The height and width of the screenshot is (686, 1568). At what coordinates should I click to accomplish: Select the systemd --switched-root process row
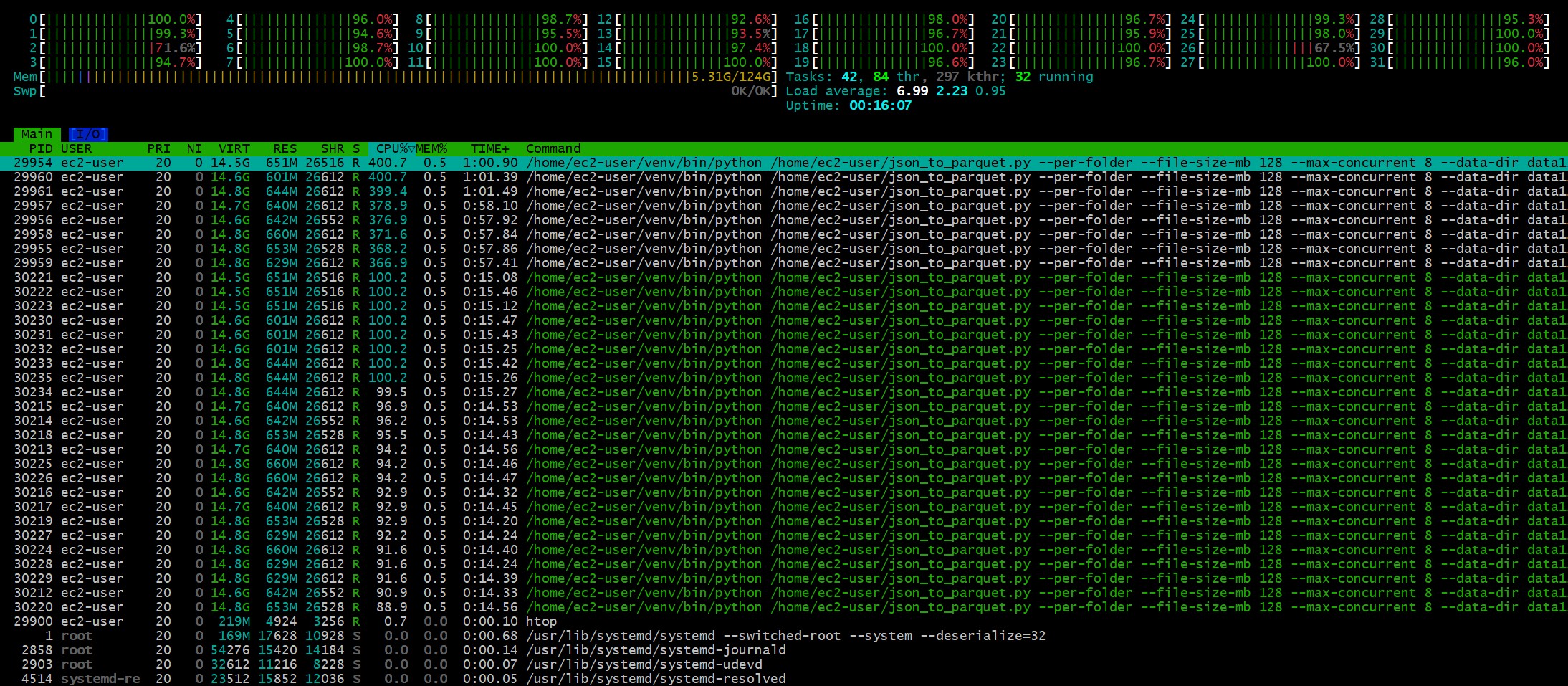(784, 636)
